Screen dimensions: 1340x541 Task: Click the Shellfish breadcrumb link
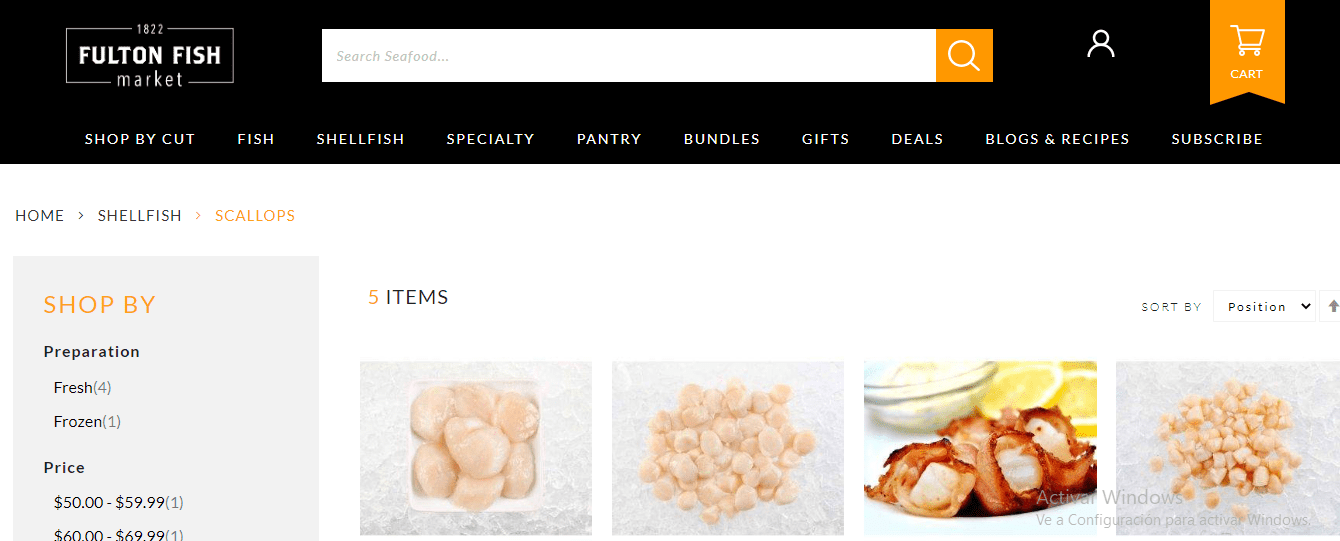[140, 215]
